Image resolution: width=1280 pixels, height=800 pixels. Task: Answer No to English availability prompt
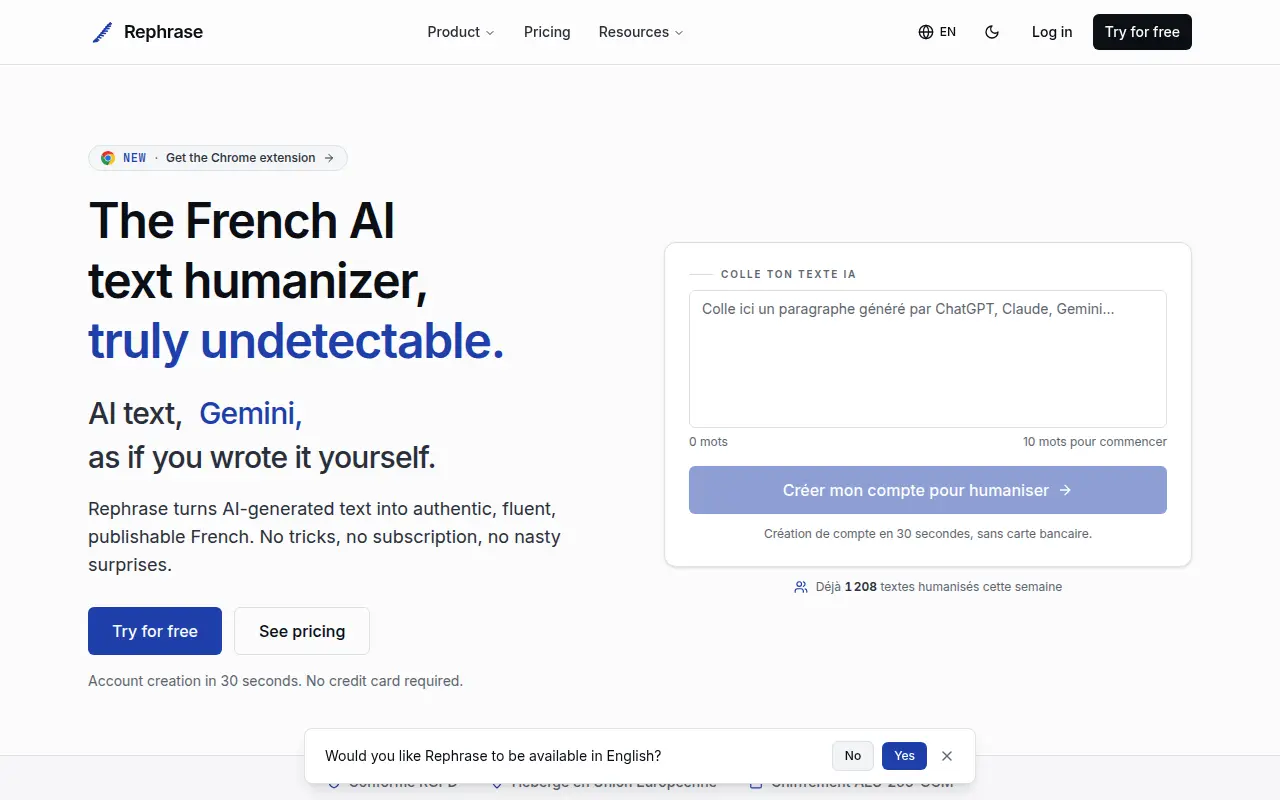click(x=853, y=756)
